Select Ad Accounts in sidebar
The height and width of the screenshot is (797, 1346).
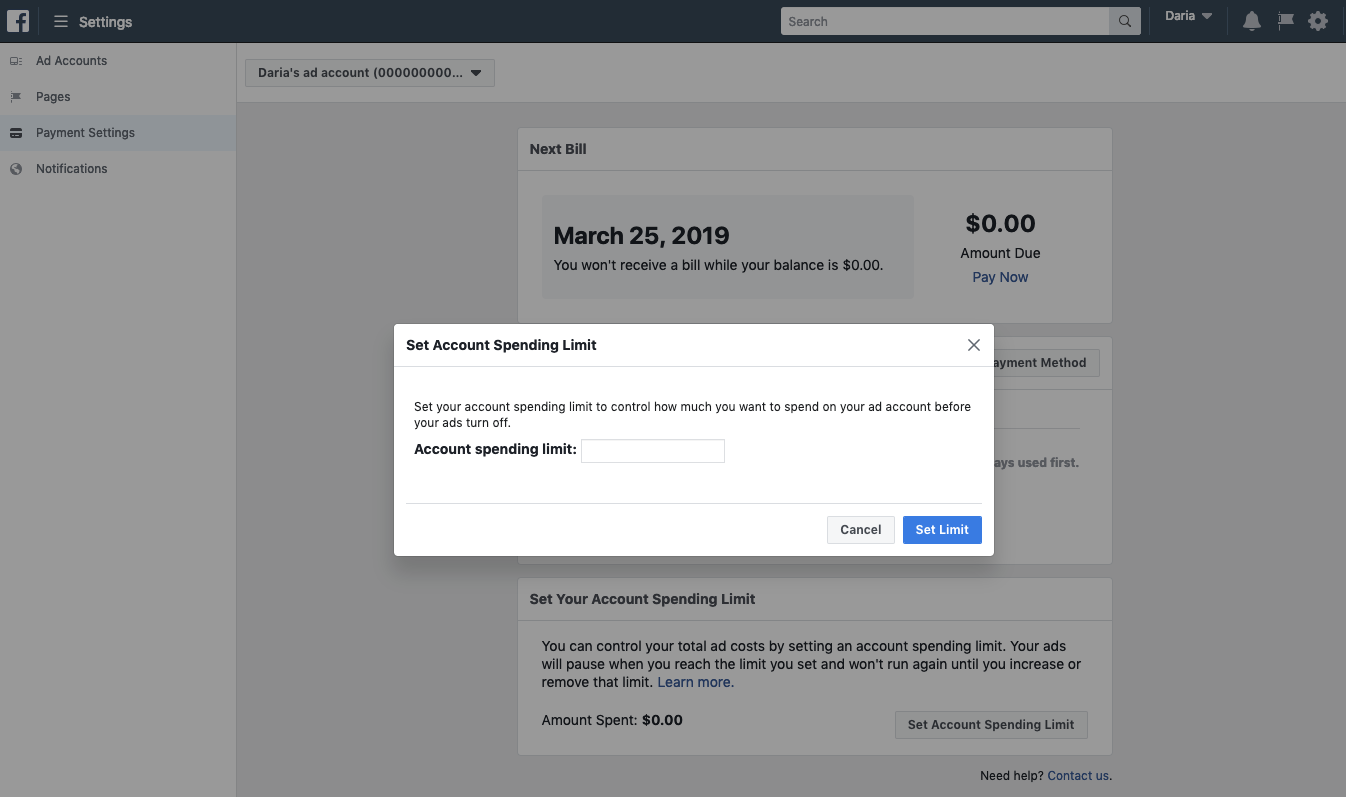point(71,61)
